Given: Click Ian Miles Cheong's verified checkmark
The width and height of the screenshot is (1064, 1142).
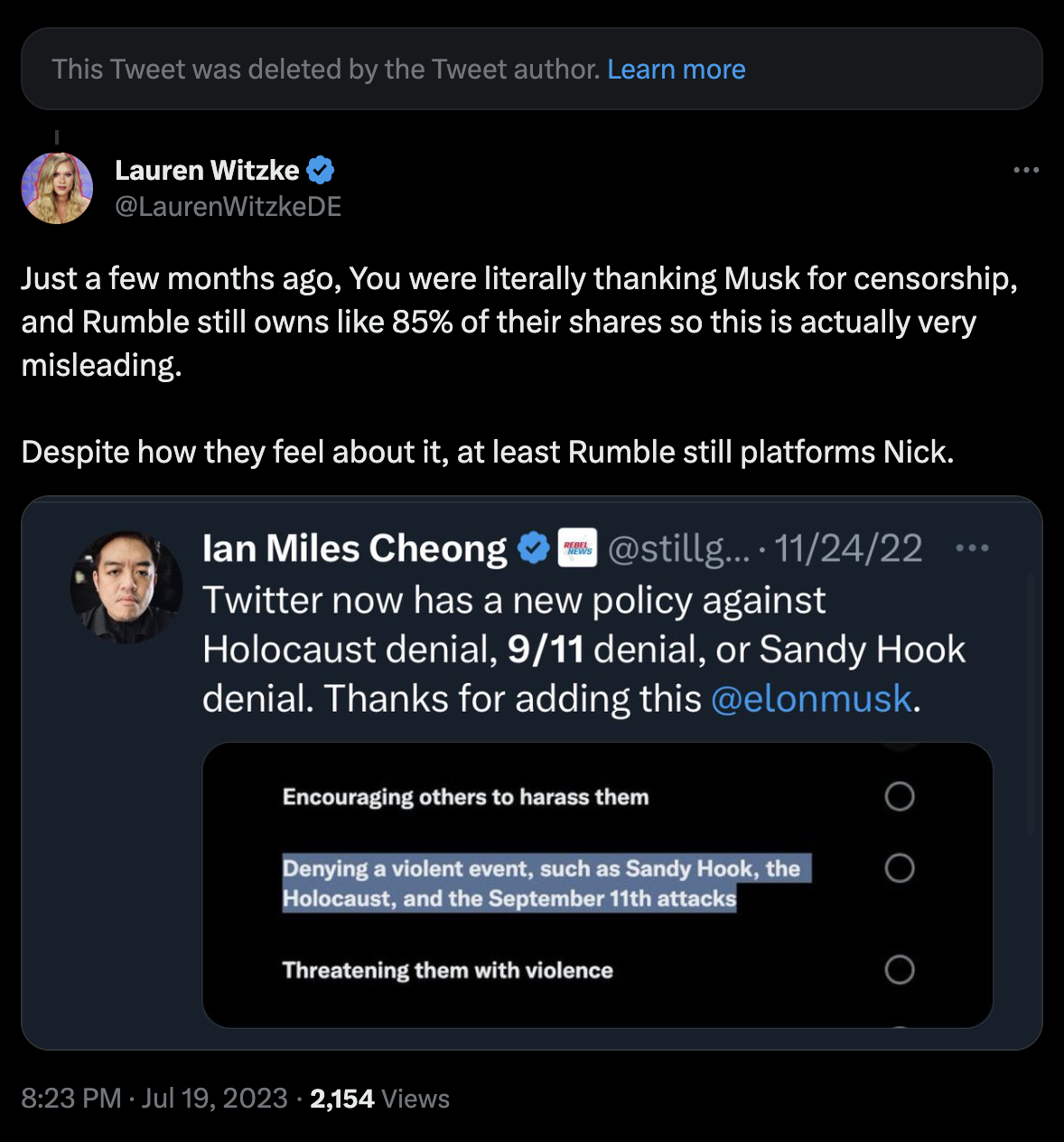Looking at the screenshot, I should pyautogui.click(x=534, y=548).
